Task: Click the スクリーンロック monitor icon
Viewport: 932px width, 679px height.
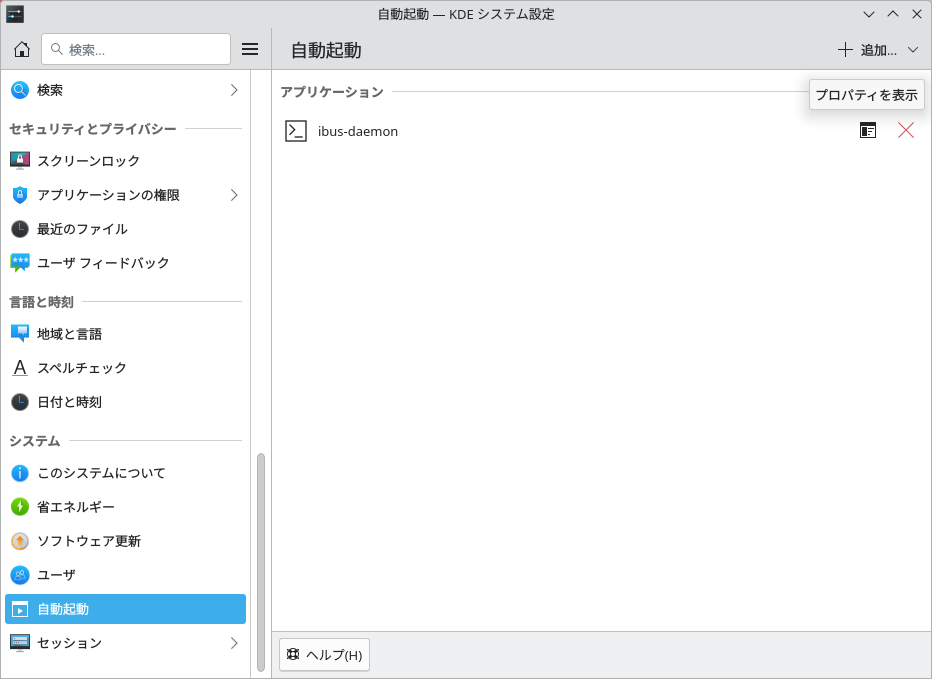Action: (20, 161)
